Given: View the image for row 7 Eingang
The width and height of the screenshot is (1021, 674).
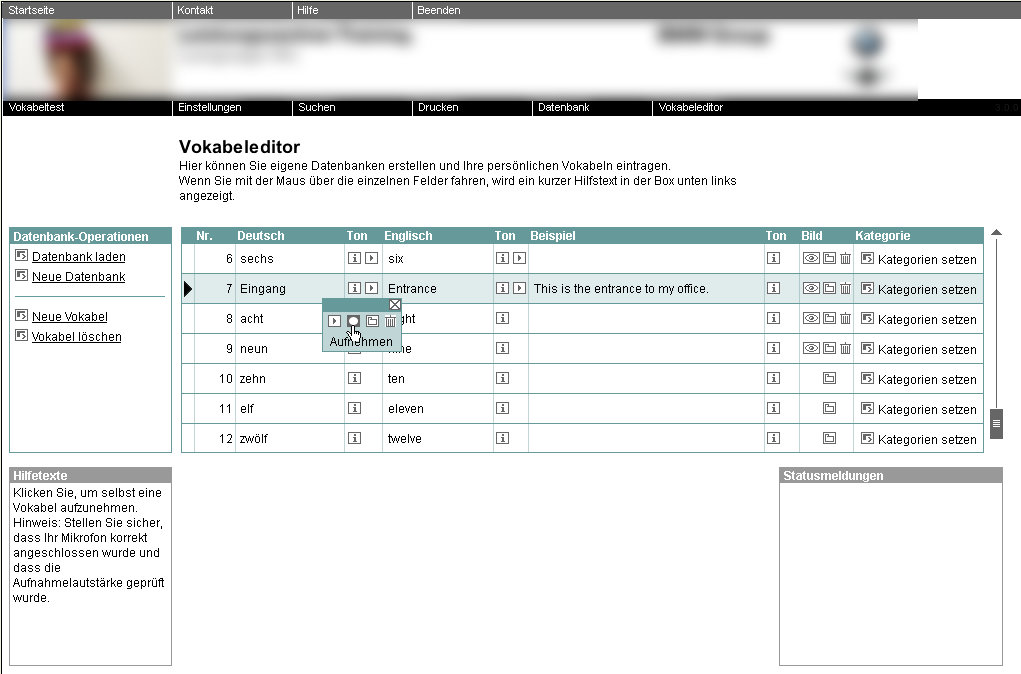Looking at the screenshot, I should (811, 289).
